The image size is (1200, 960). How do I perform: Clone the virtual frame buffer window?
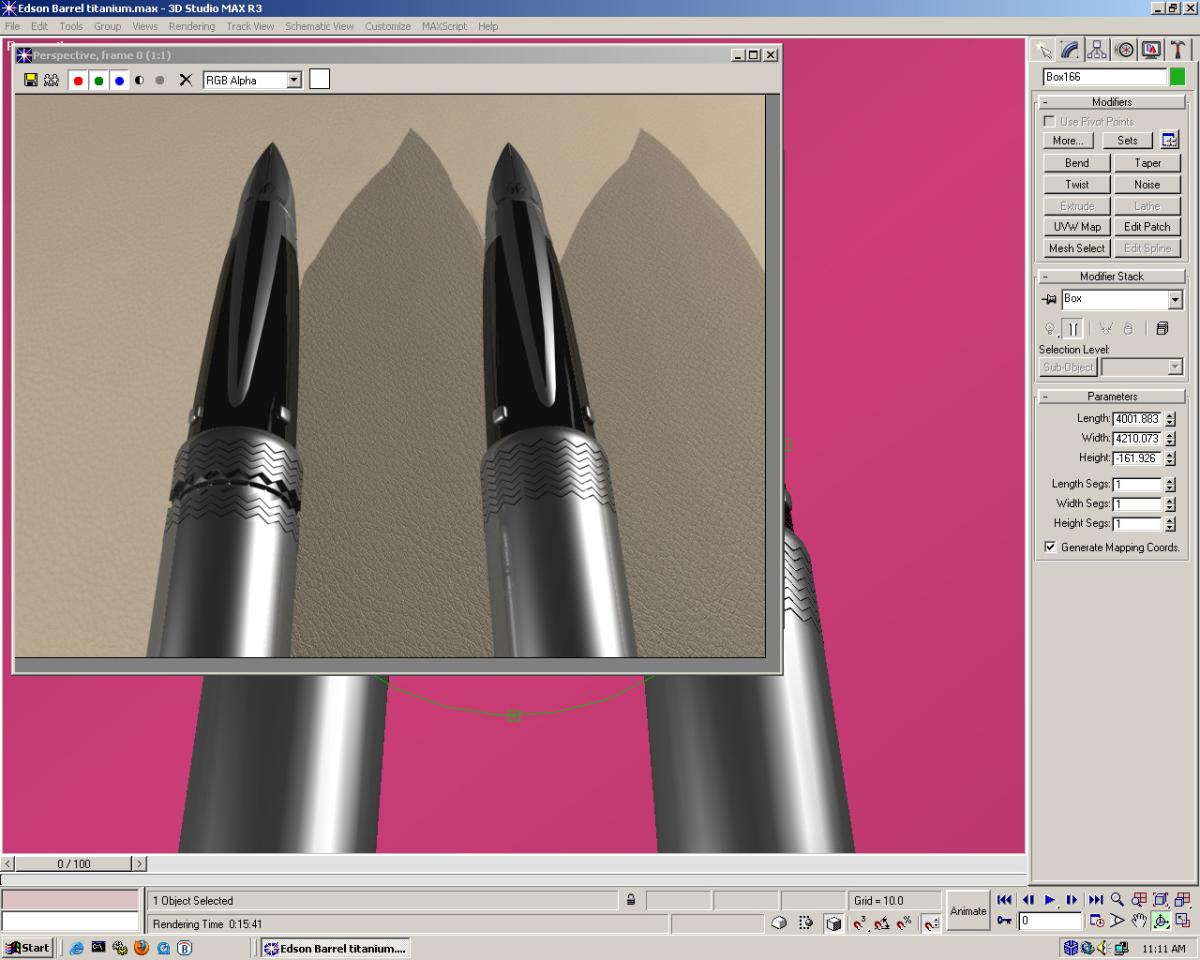(51, 80)
